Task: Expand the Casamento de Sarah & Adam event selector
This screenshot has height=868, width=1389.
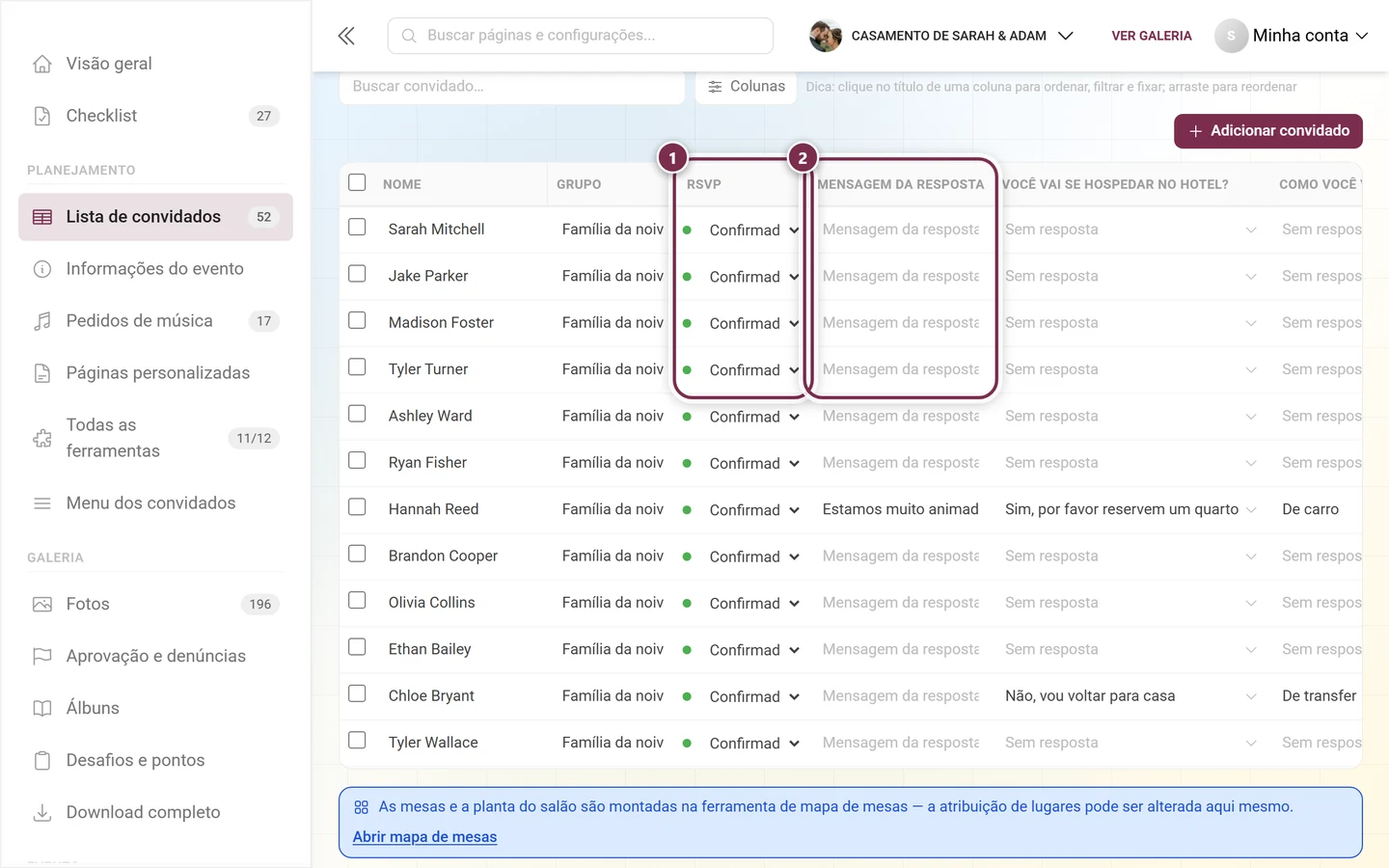Action: coord(941,36)
